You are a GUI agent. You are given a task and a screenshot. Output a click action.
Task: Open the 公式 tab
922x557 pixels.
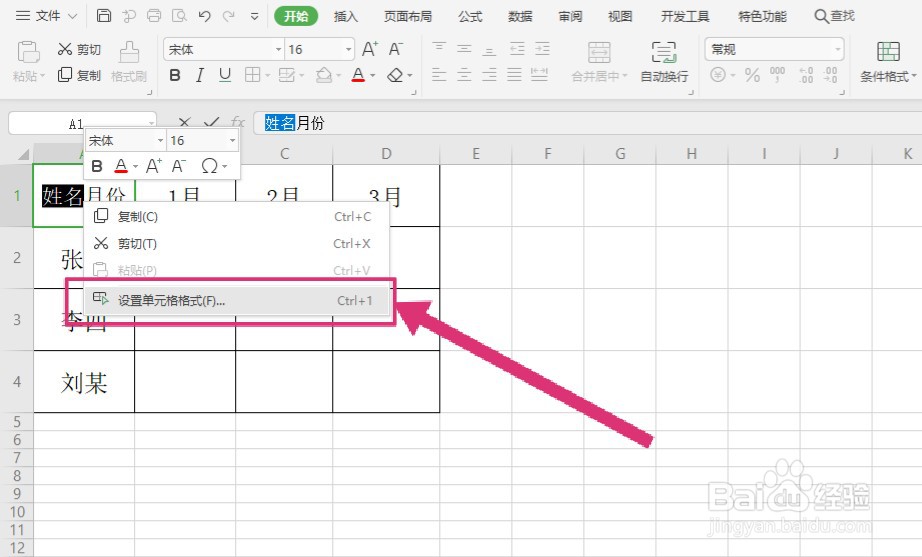point(470,16)
